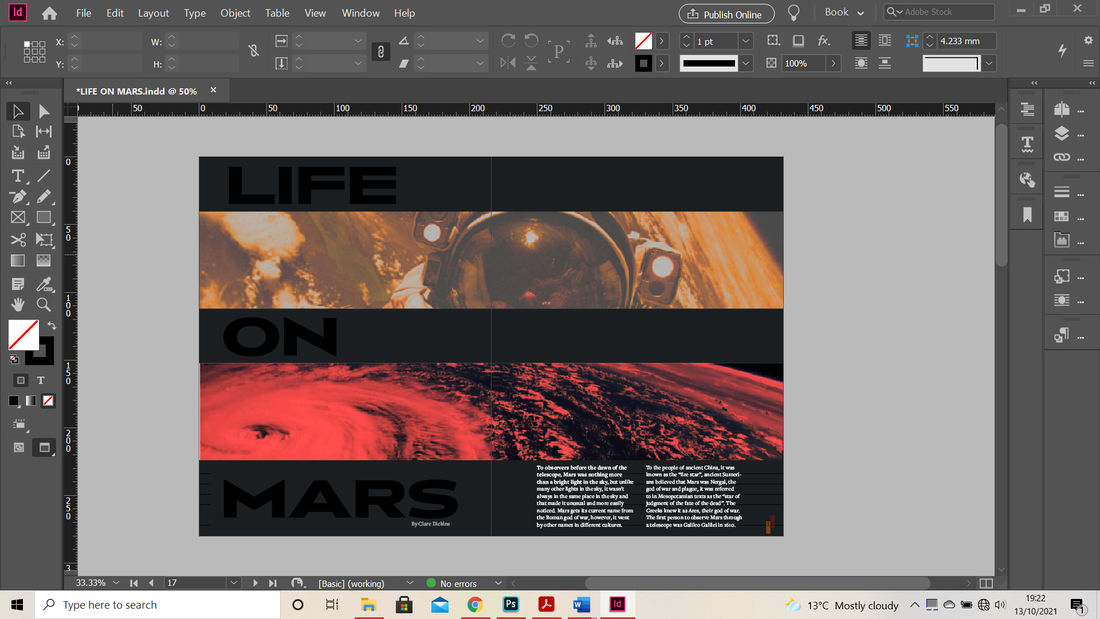This screenshot has height=619, width=1100.
Task: Jump to first page button
Action: click(x=133, y=583)
